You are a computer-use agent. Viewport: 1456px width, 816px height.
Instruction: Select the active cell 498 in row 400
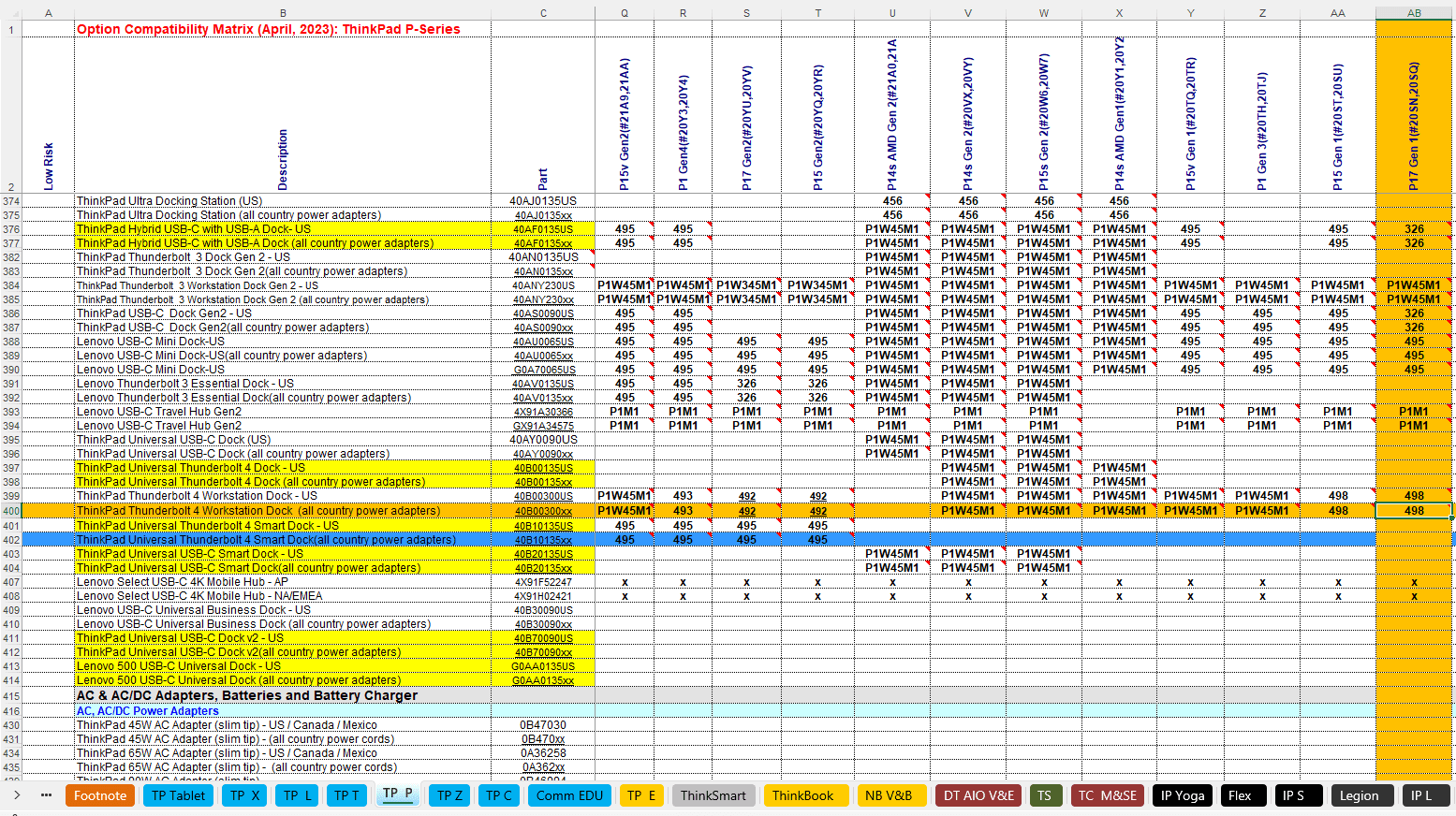pyautogui.click(x=1414, y=511)
